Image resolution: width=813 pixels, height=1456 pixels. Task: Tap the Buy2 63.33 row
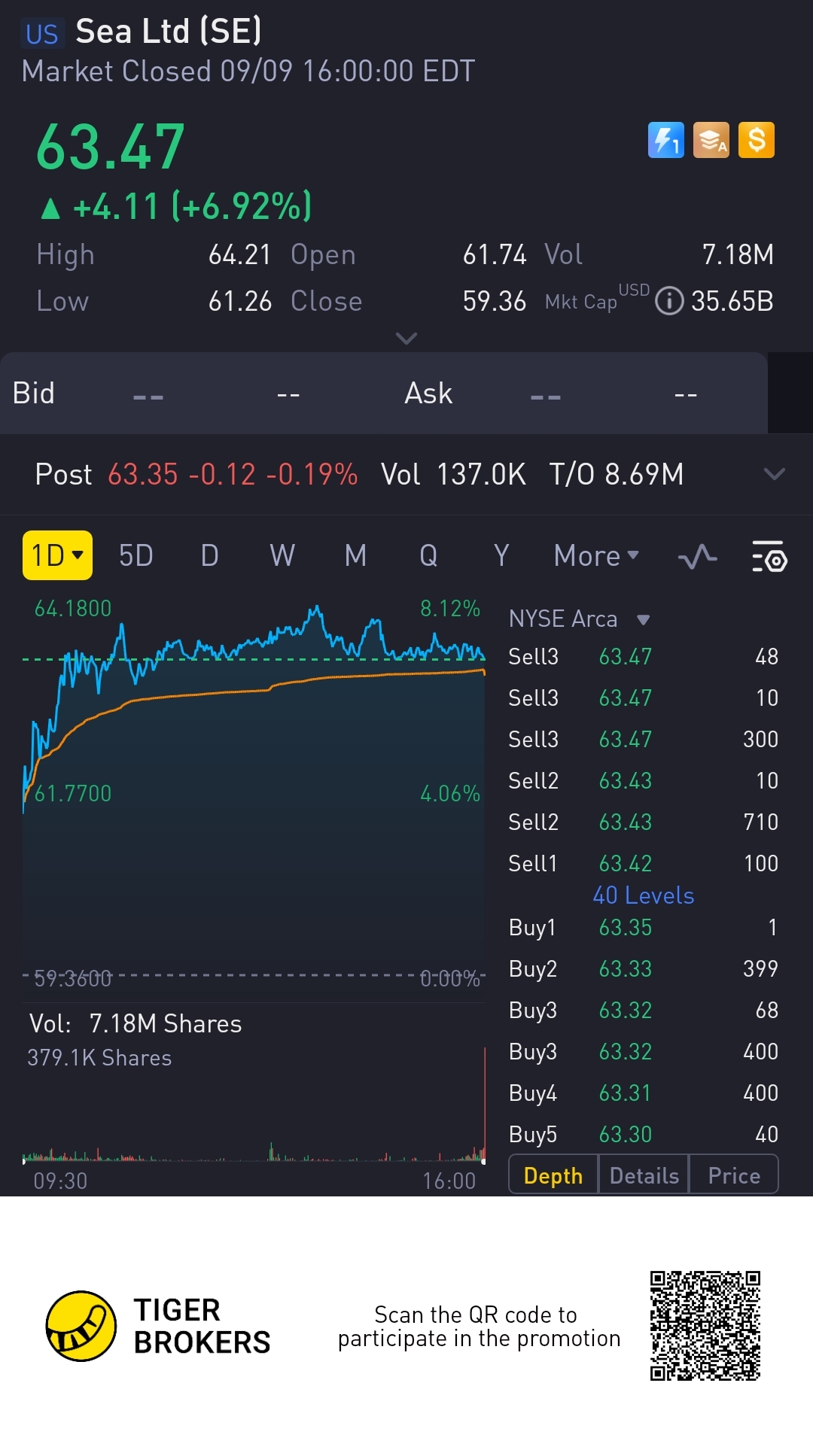pos(644,968)
